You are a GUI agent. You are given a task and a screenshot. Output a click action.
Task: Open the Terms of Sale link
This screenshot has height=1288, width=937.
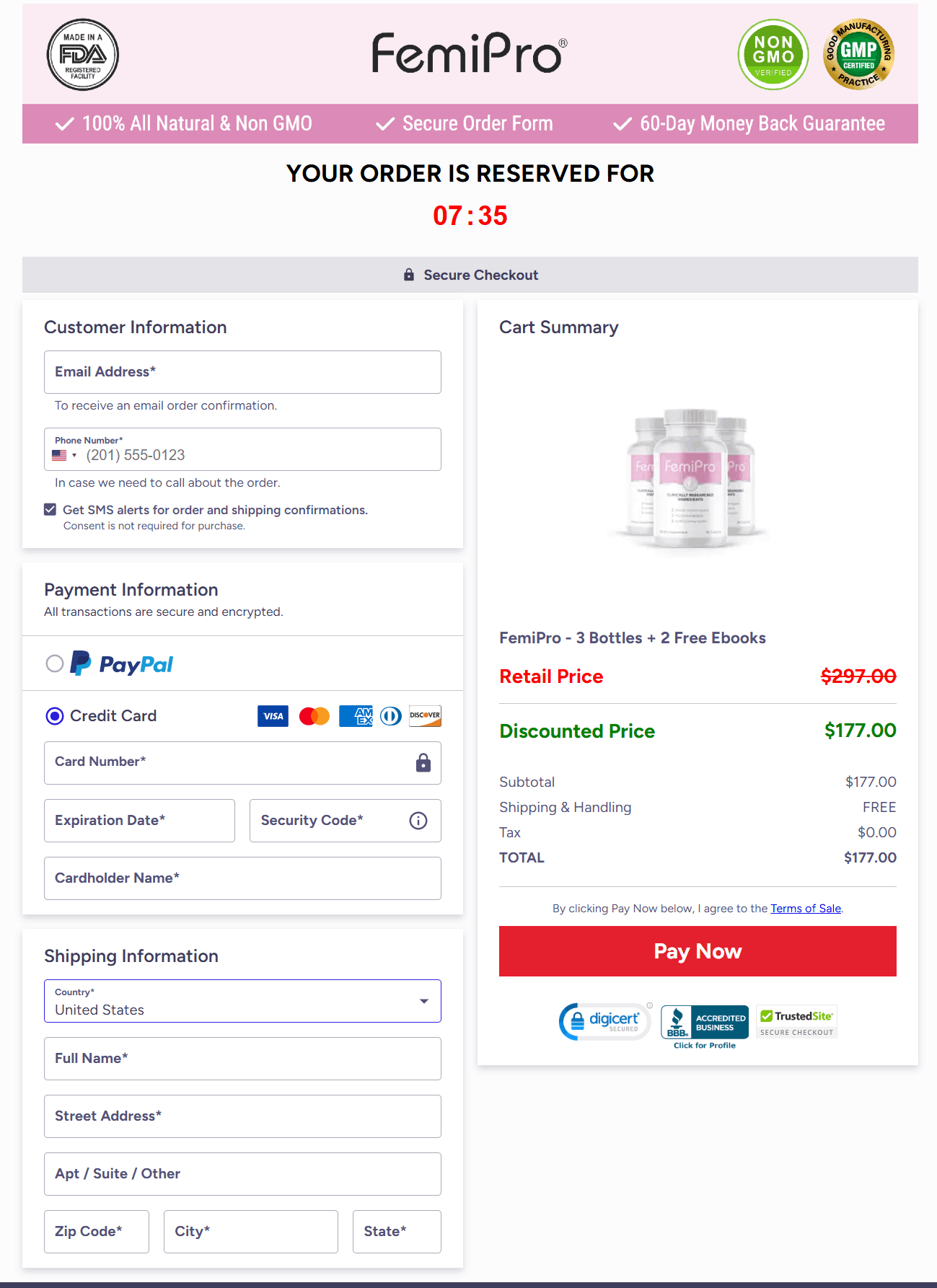[x=805, y=908]
